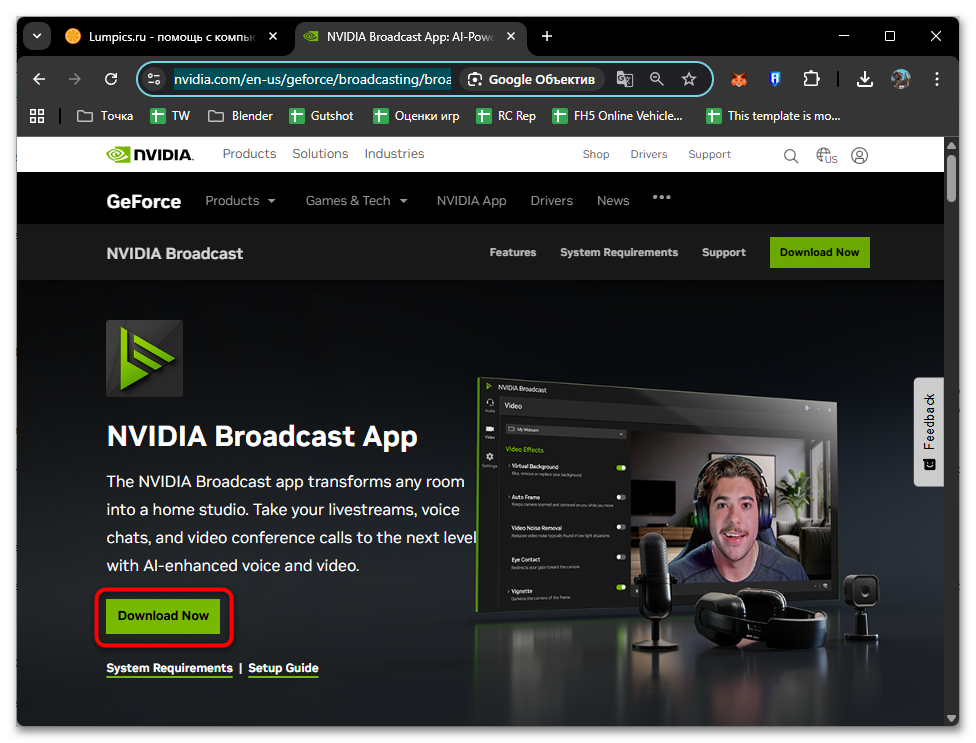Expand the tab search dropdown arrow
Viewport: 976px width, 743px height.
click(37, 36)
